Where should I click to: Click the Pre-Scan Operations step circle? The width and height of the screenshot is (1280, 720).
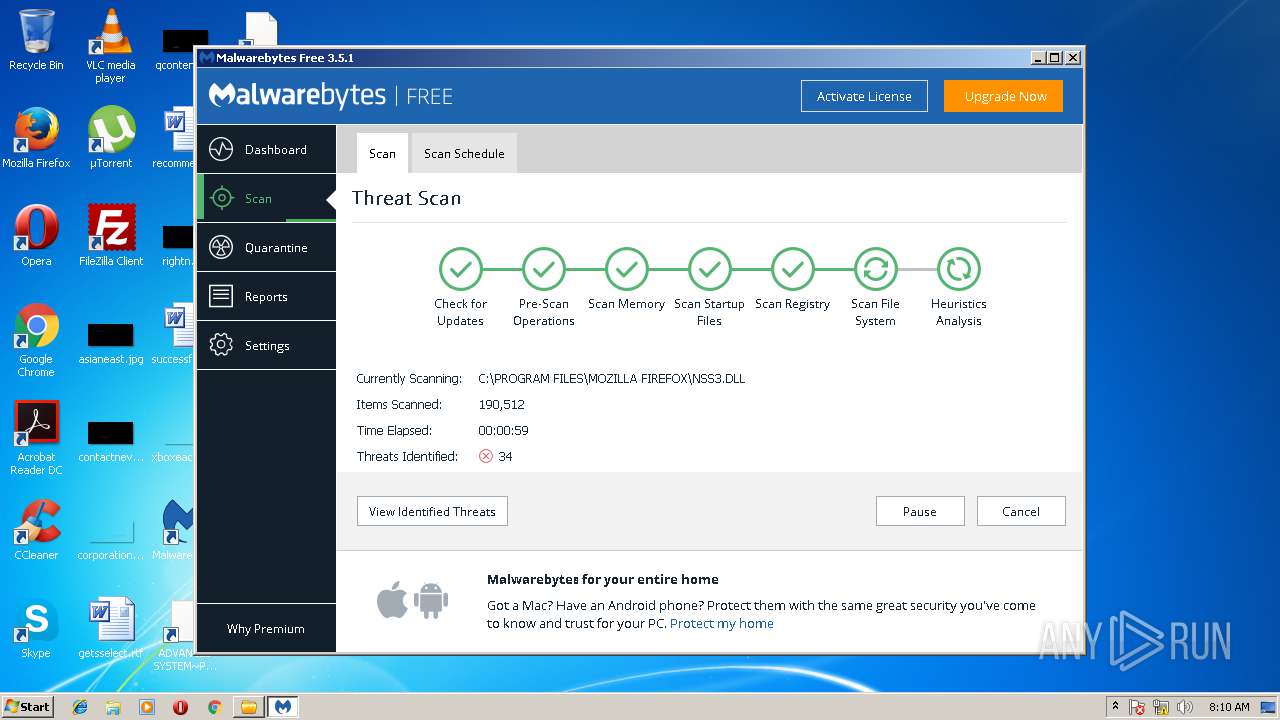[543, 269]
